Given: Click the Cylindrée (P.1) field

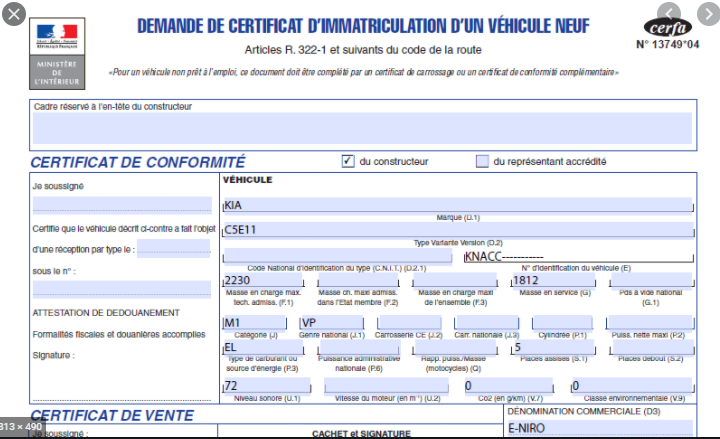Looking at the screenshot, I should pos(562,323).
